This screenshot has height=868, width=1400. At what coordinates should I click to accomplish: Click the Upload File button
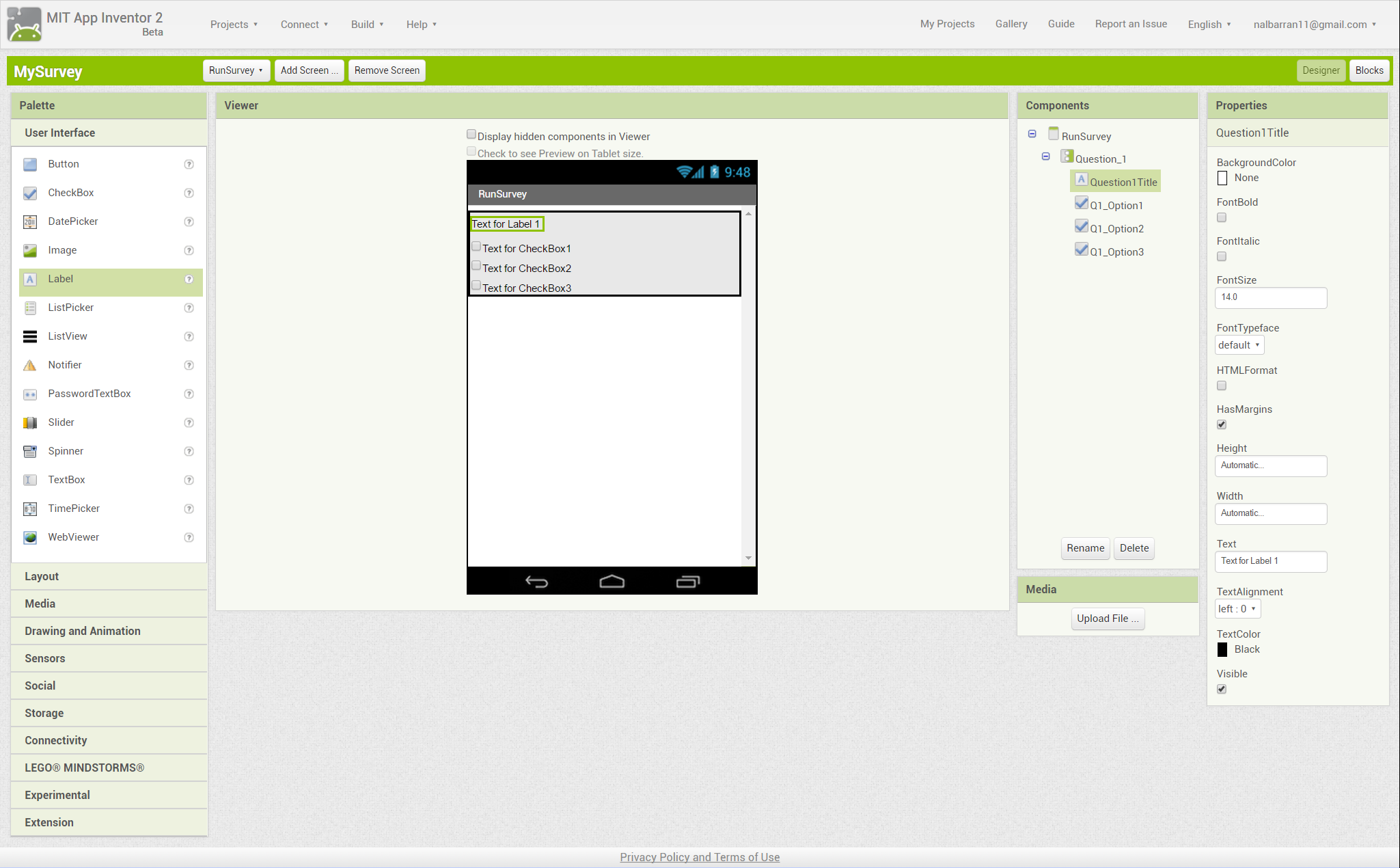1107,619
